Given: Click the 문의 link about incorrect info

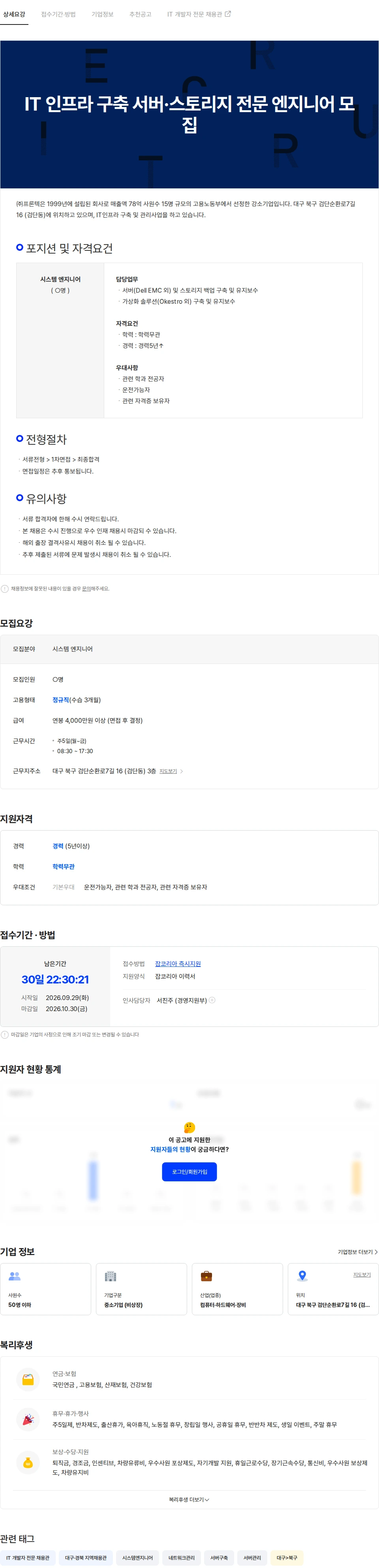Looking at the screenshot, I should click(x=86, y=588).
